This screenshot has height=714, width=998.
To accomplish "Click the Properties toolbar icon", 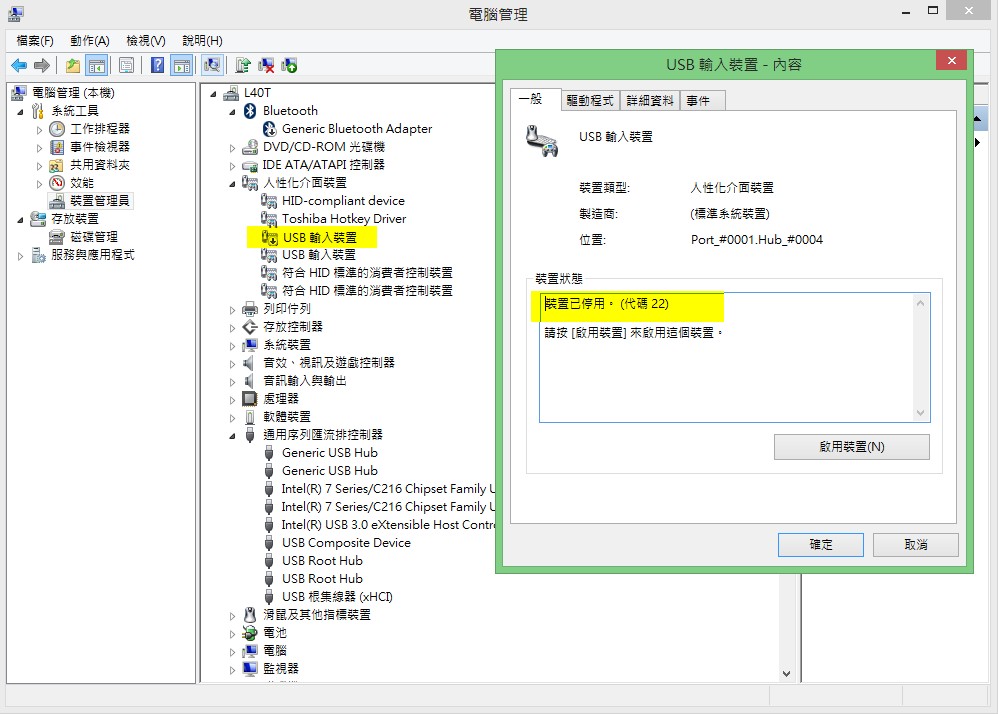I will pyautogui.click(x=126, y=65).
